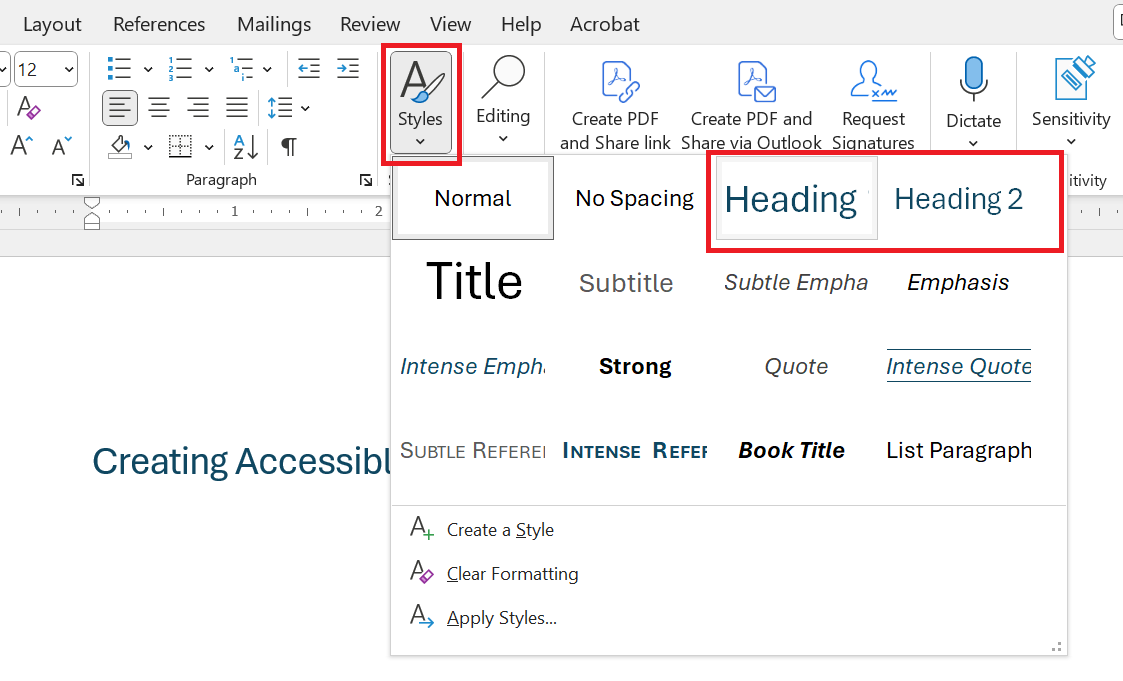Align paragraph text right

tap(198, 107)
